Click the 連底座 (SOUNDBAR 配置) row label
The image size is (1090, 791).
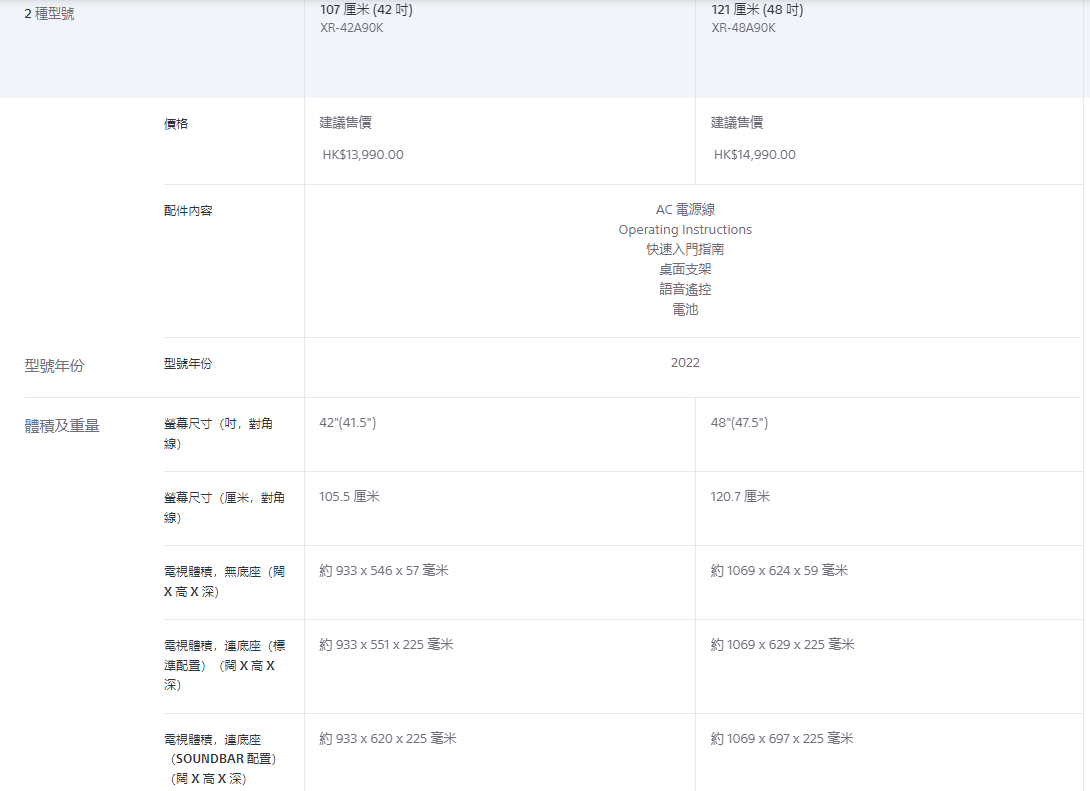220,759
